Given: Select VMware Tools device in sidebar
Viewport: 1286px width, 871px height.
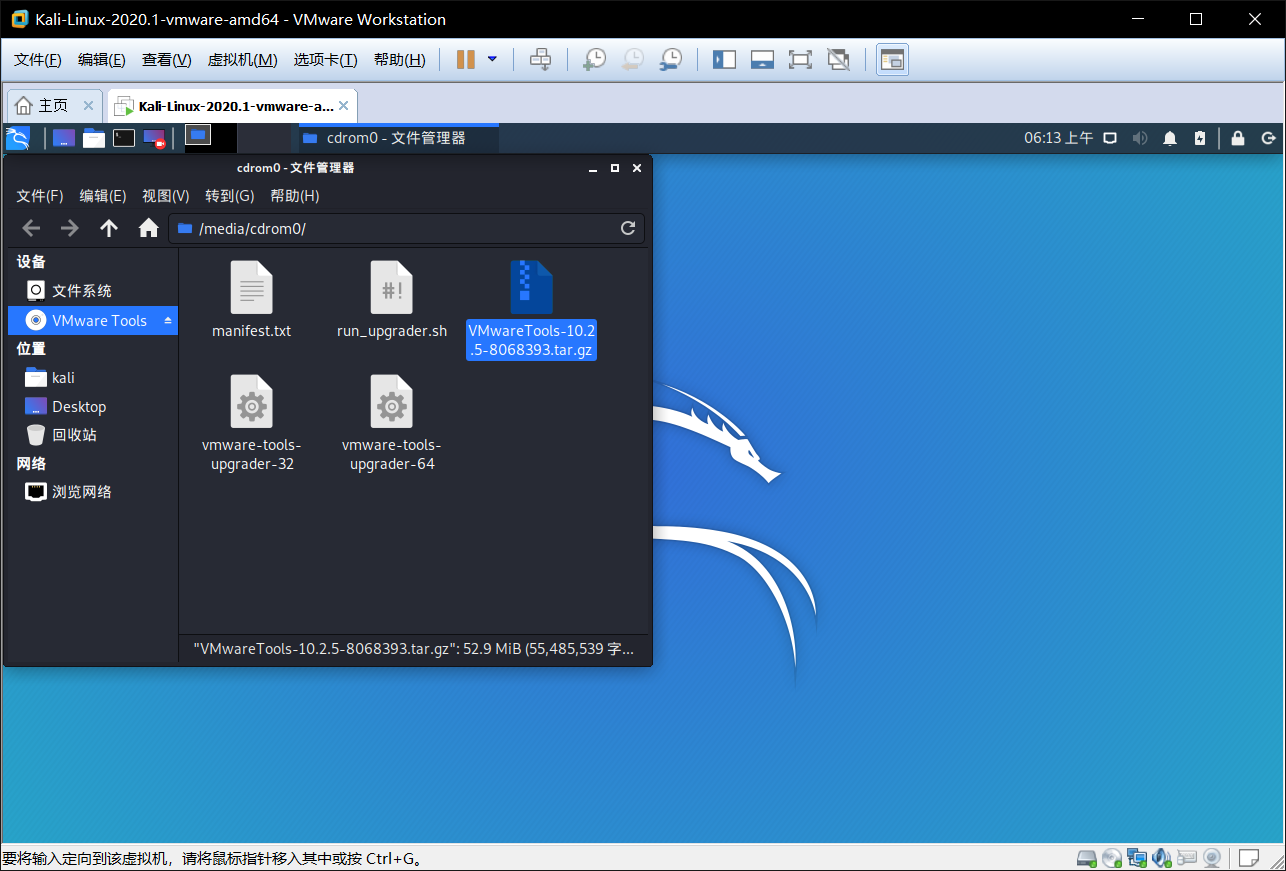Looking at the screenshot, I should 93,320.
